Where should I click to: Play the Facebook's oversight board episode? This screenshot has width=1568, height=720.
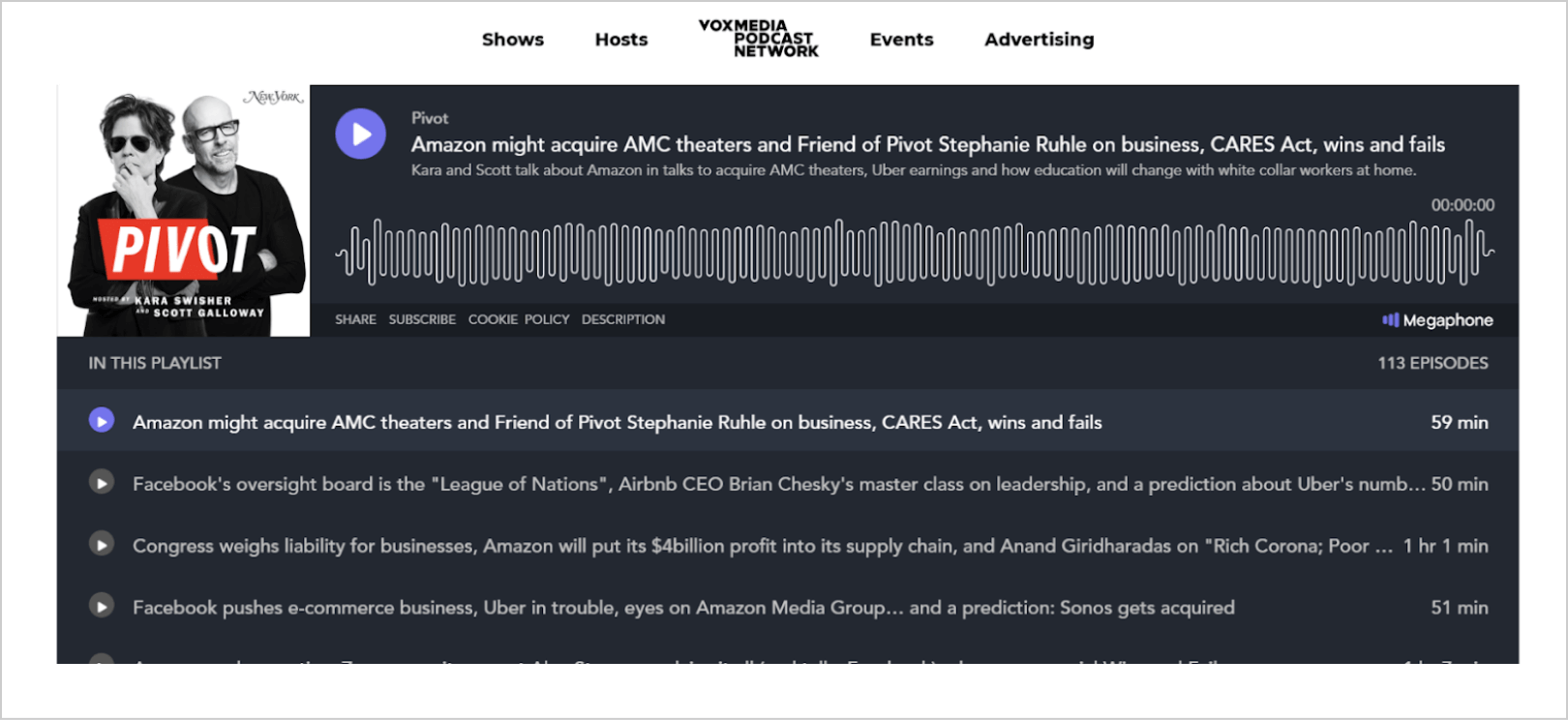(x=102, y=483)
